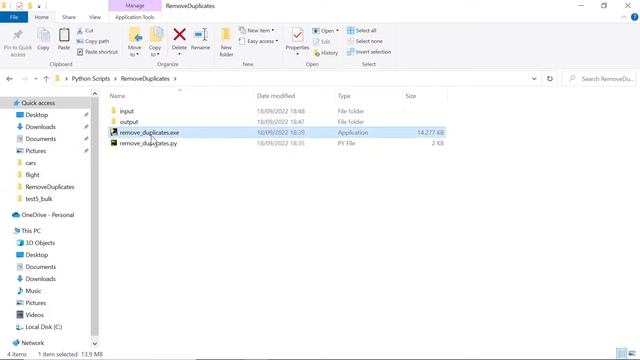
Task: Go back with the Back arrow
Action: [9, 79]
